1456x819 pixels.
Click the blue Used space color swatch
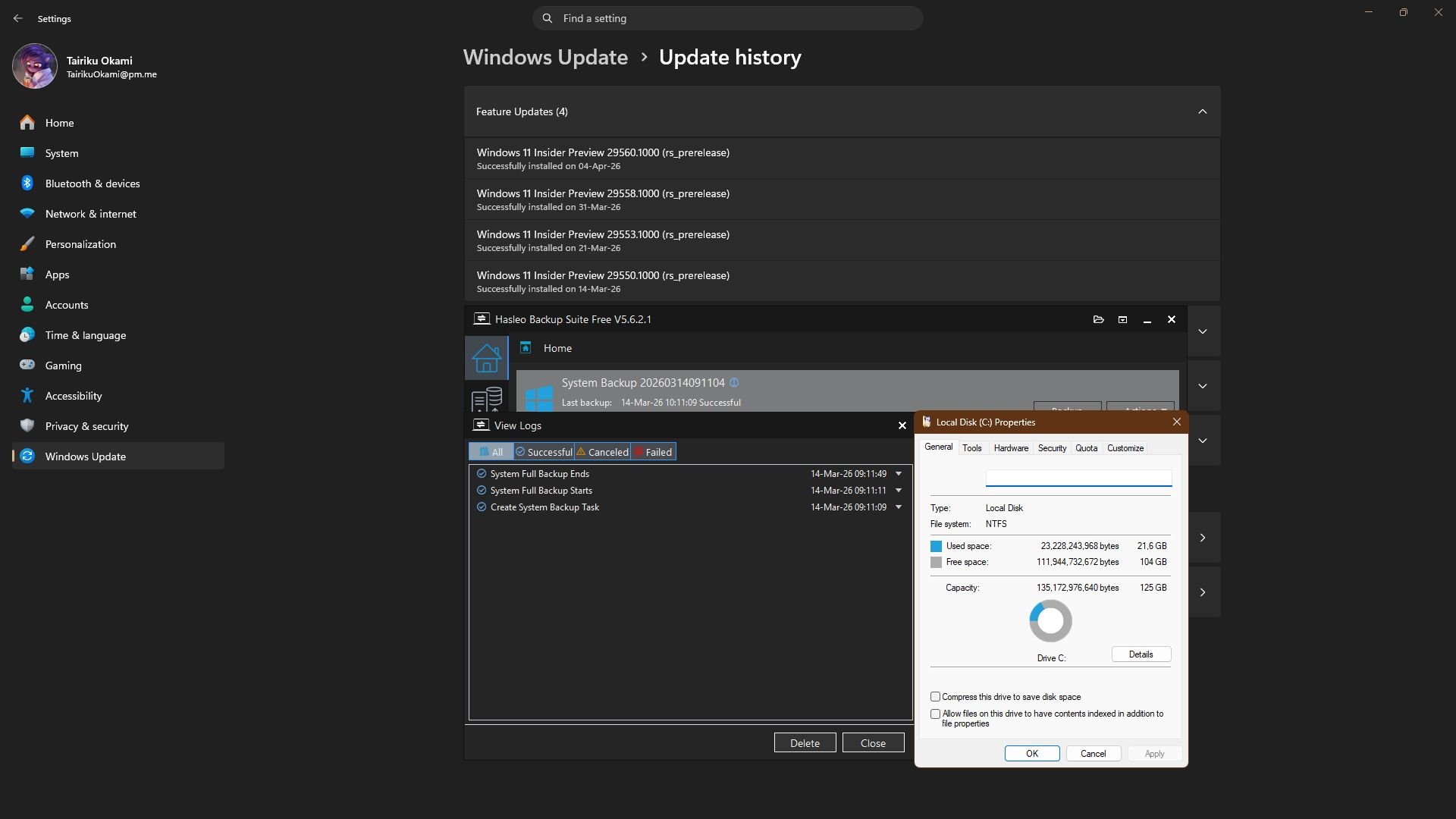(936, 546)
